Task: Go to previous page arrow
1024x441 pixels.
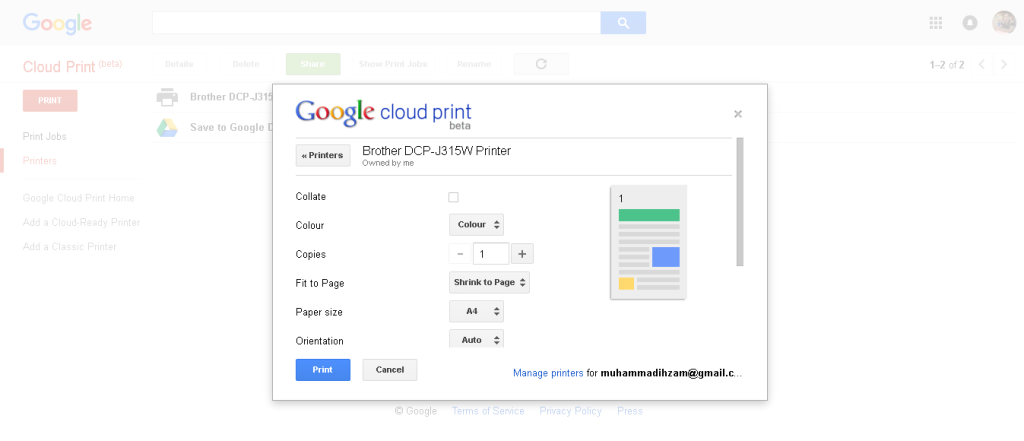Action: (x=981, y=64)
